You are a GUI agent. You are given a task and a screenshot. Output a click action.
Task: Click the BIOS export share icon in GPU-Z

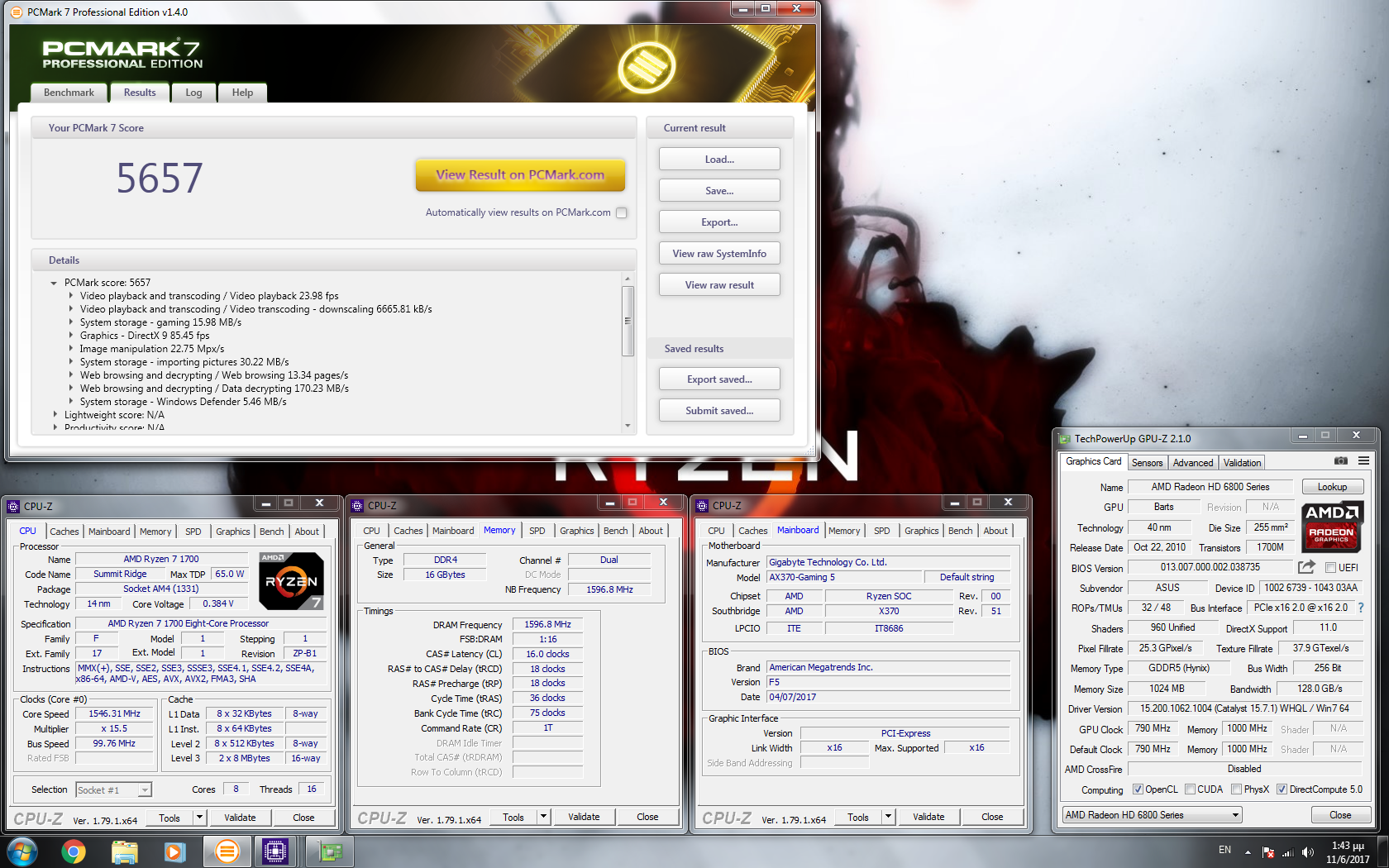click(x=1306, y=567)
